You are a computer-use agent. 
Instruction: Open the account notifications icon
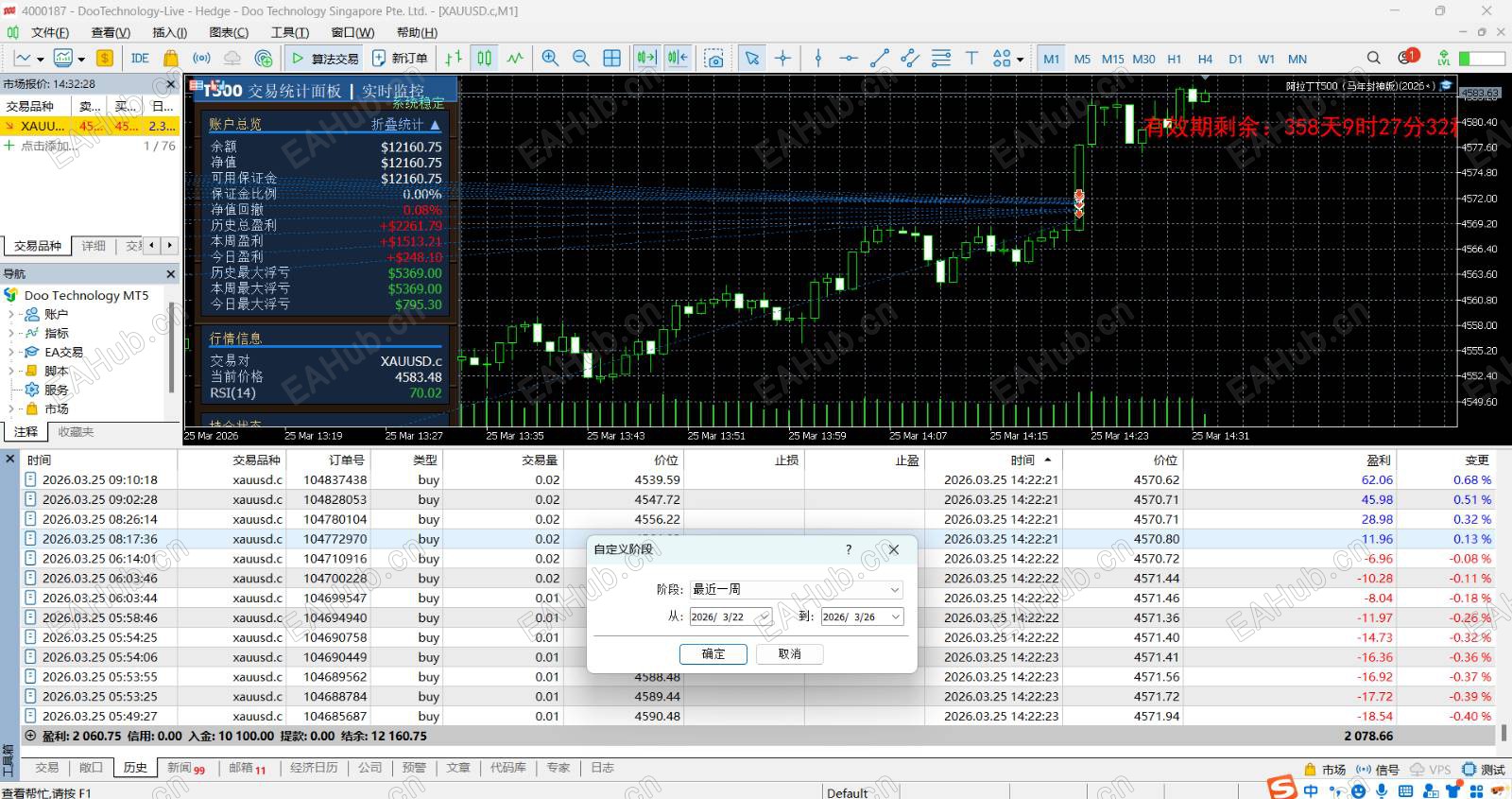1408,57
